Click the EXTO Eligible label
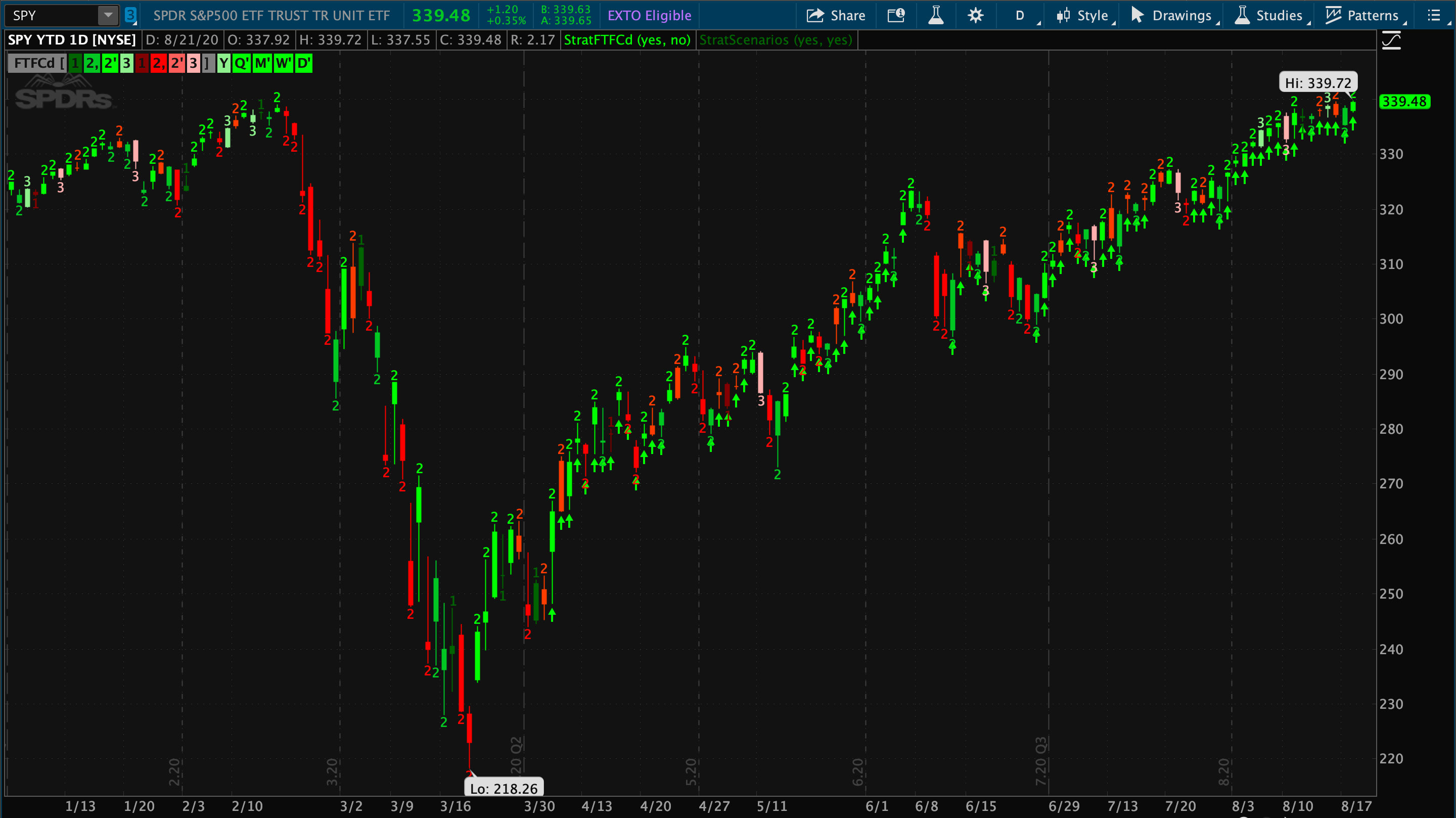 (650, 16)
